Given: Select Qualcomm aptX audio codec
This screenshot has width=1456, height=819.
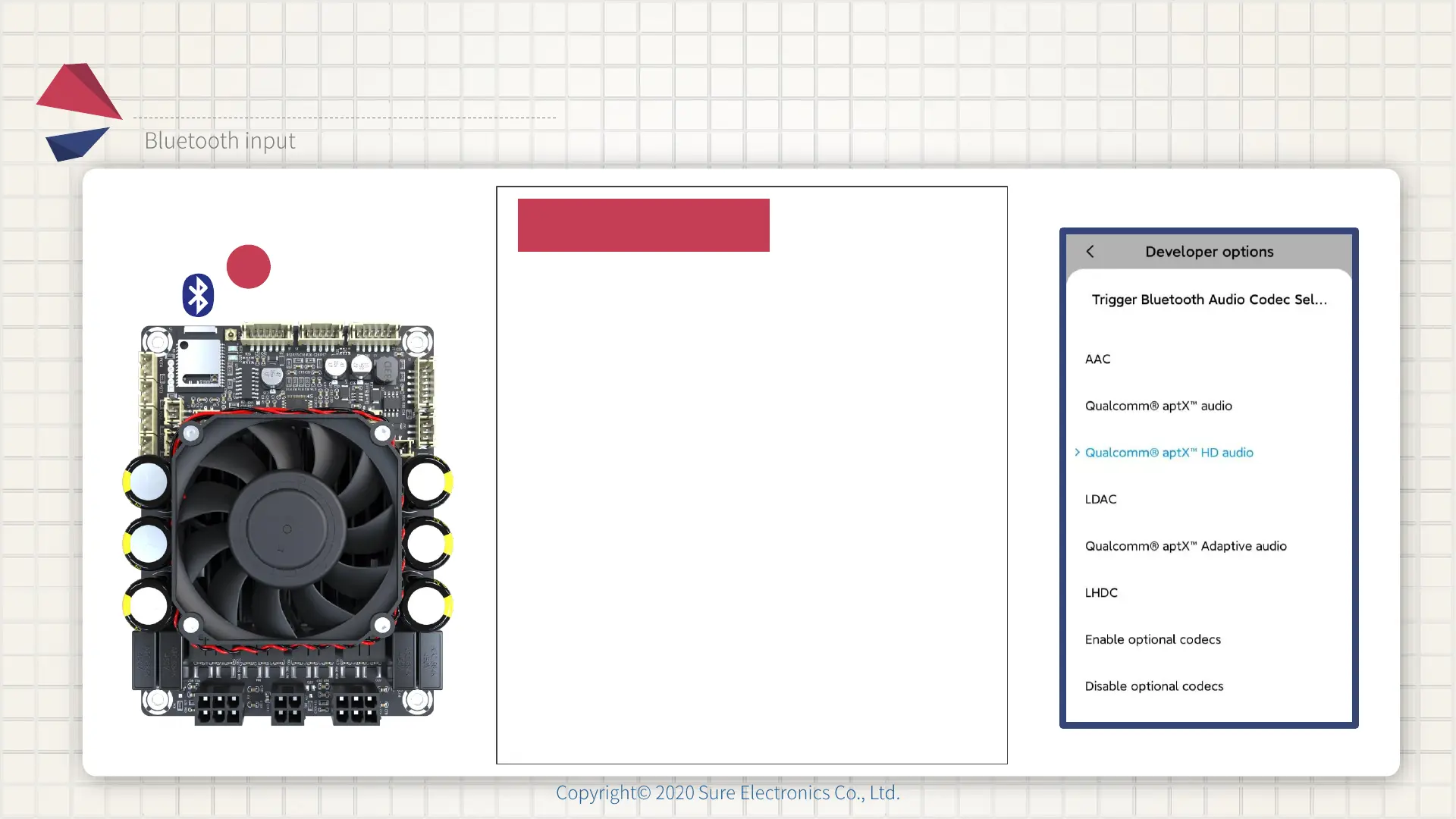Looking at the screenshot, I should pos(1158,406).
